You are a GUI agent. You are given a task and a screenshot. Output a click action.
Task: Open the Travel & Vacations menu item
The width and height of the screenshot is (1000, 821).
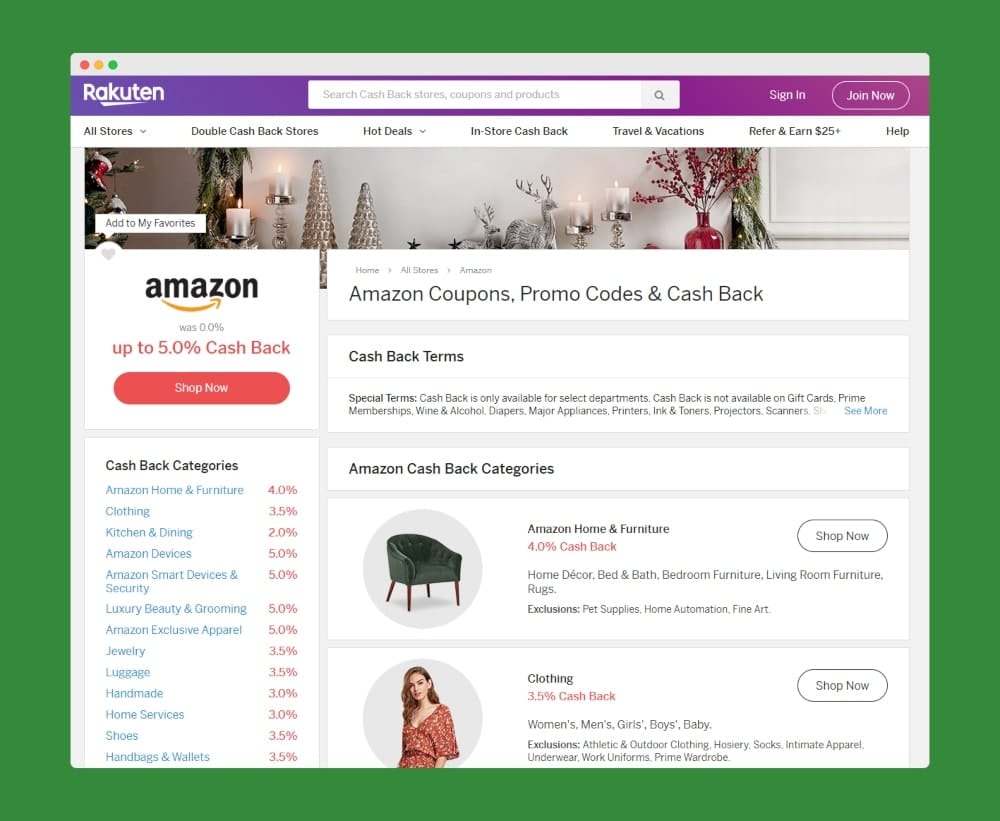click(658, 131)
